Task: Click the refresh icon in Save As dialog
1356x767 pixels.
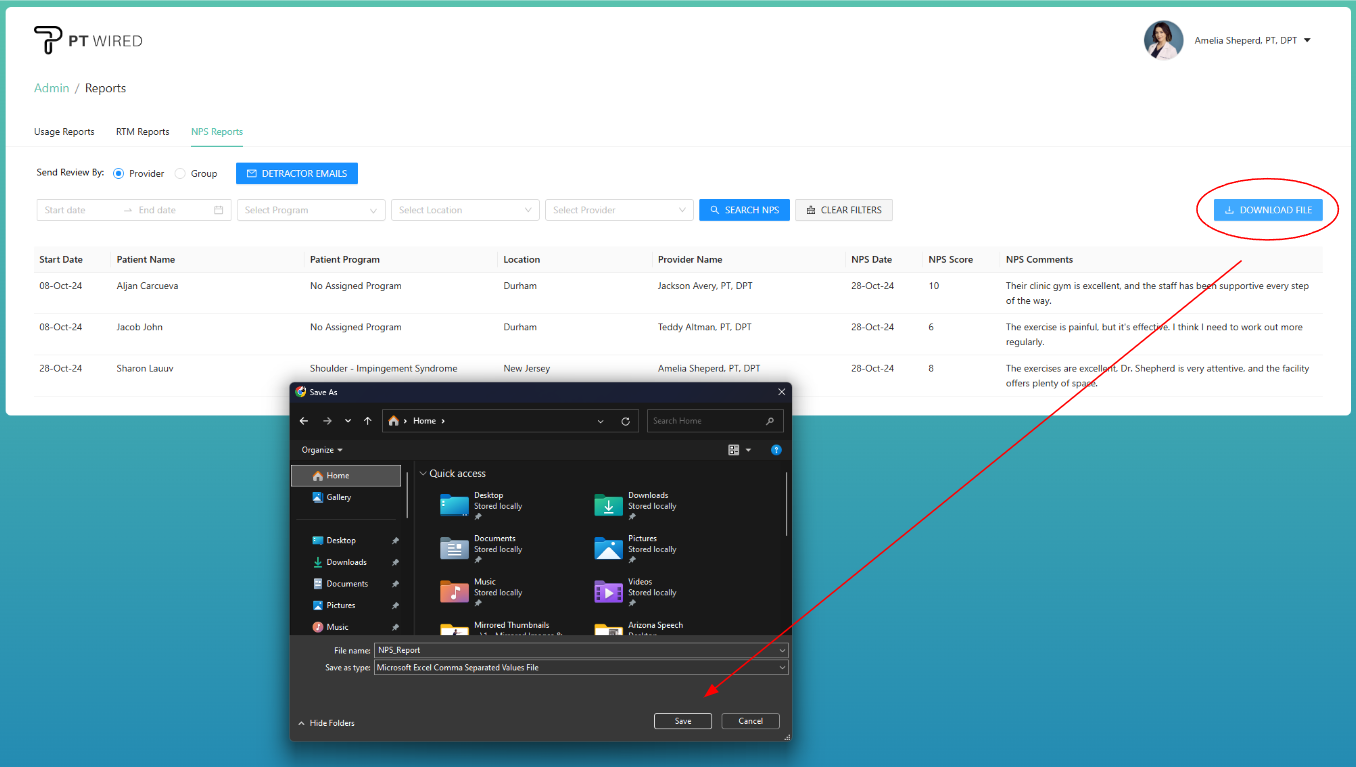Action: (x=626, y=421)
